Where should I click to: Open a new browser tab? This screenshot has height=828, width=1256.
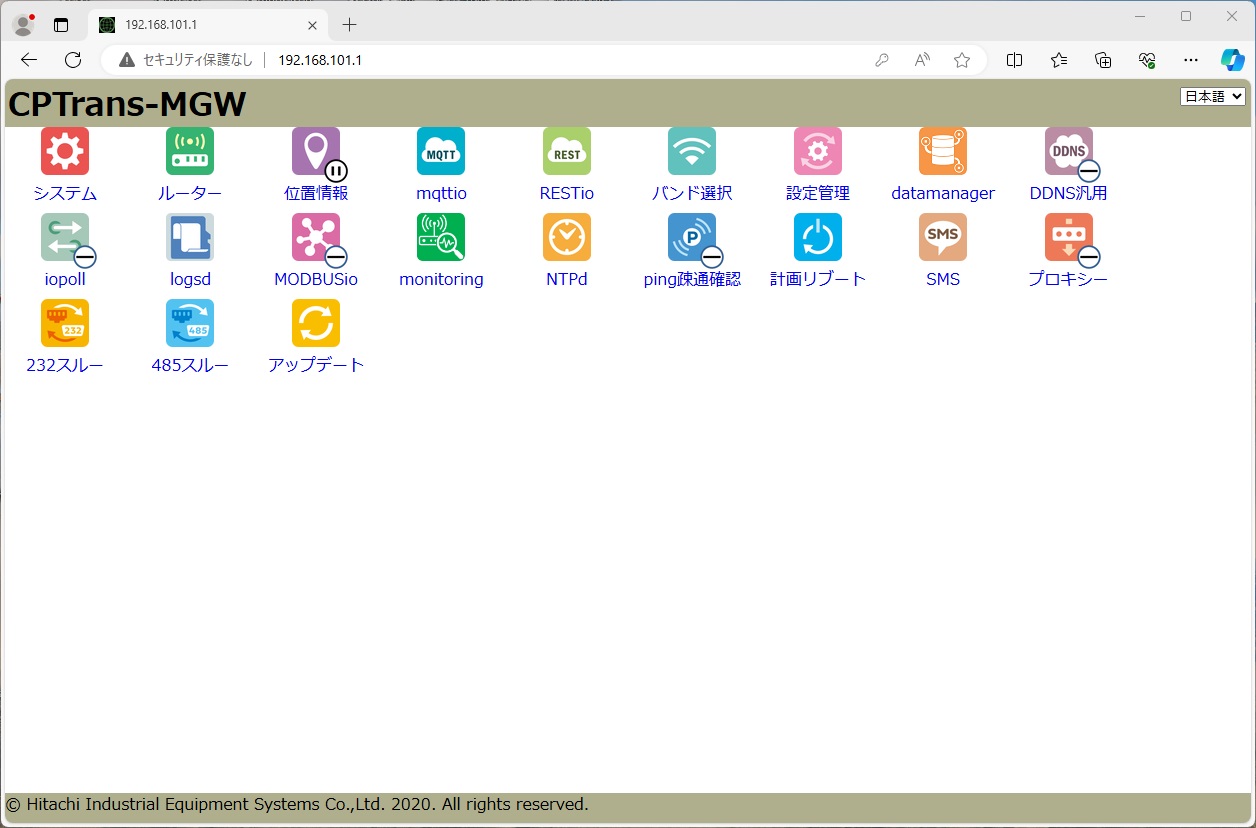[x=349, y=25]
